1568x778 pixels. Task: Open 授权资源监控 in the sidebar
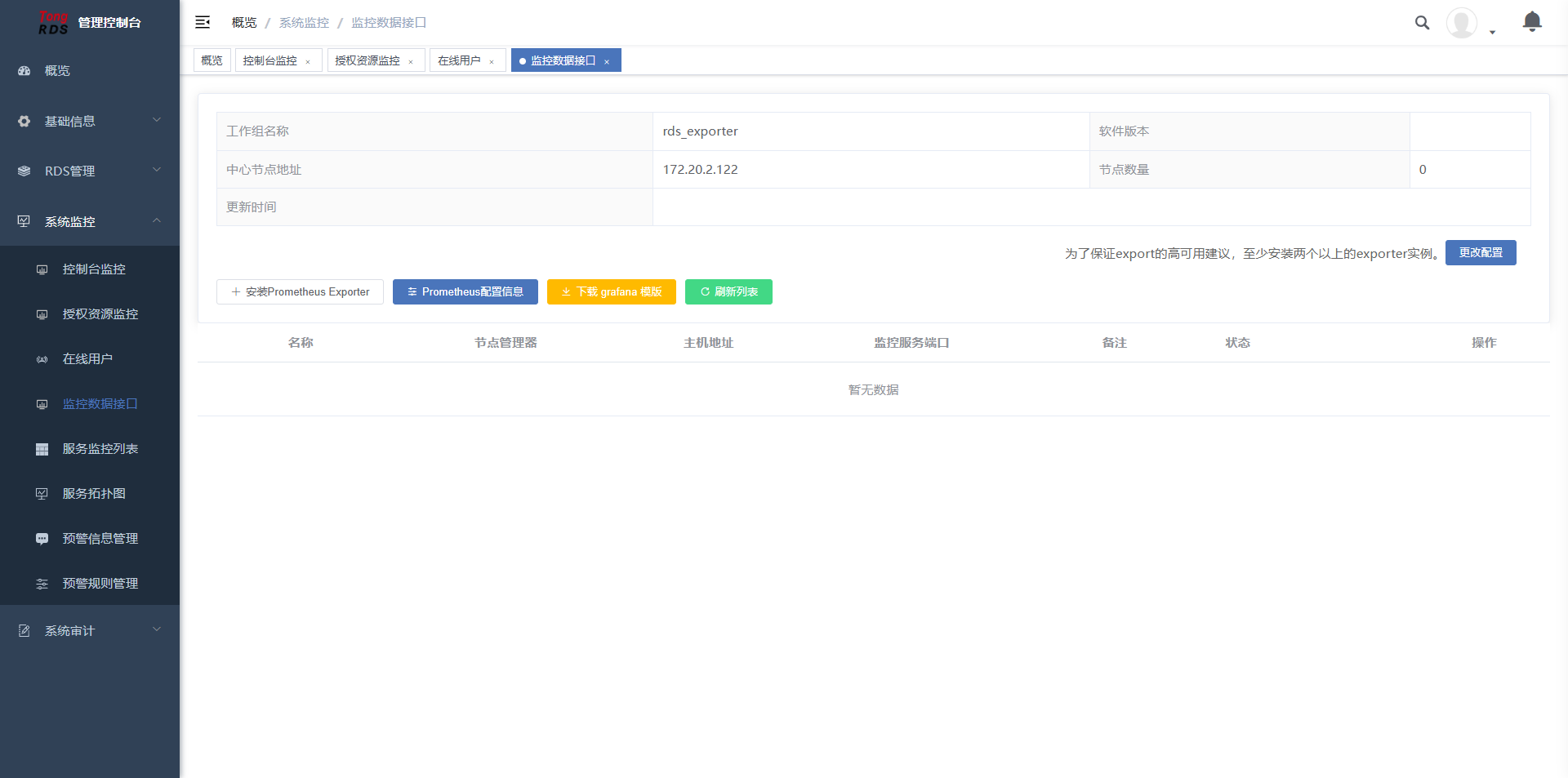tap(90, 314)
